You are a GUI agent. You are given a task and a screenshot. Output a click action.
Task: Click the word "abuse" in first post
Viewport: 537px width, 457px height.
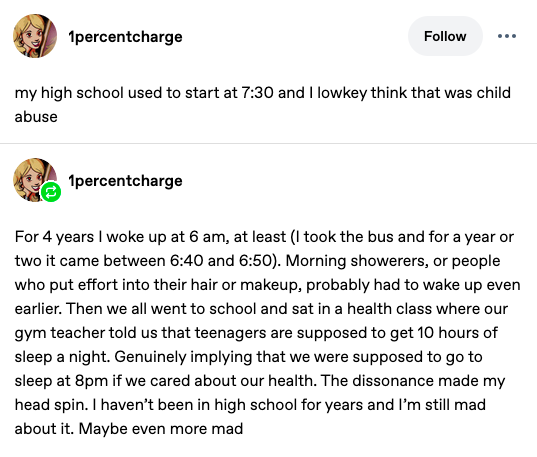(x=36, y=117)
